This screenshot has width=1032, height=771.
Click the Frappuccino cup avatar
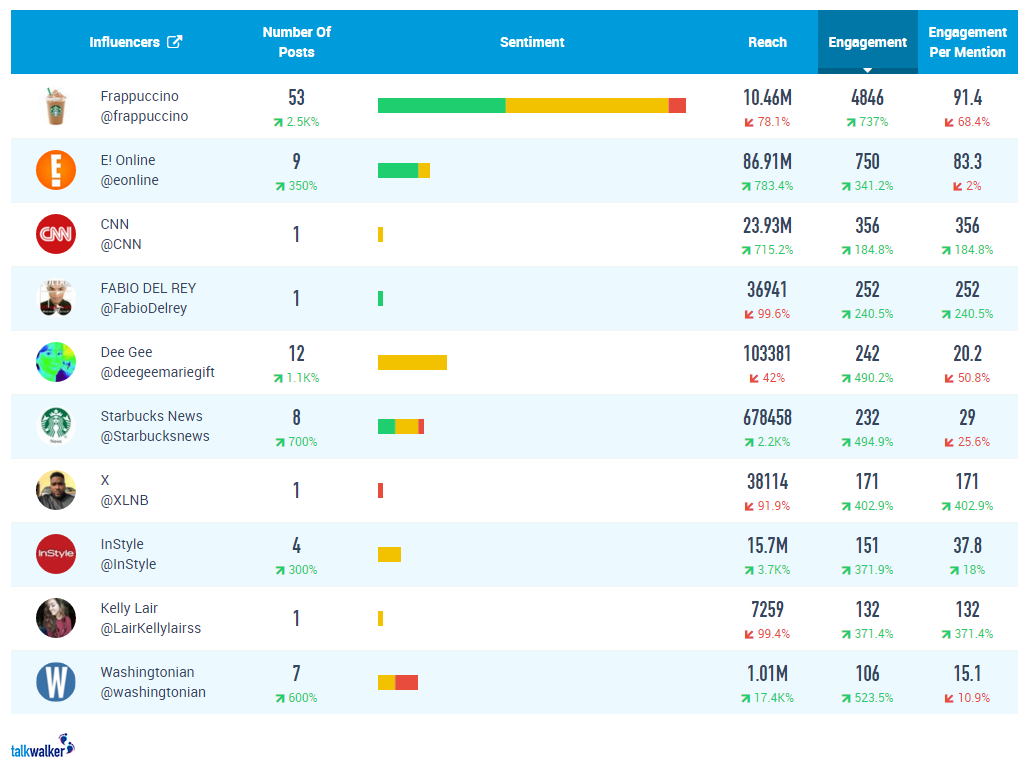point(56,106)
